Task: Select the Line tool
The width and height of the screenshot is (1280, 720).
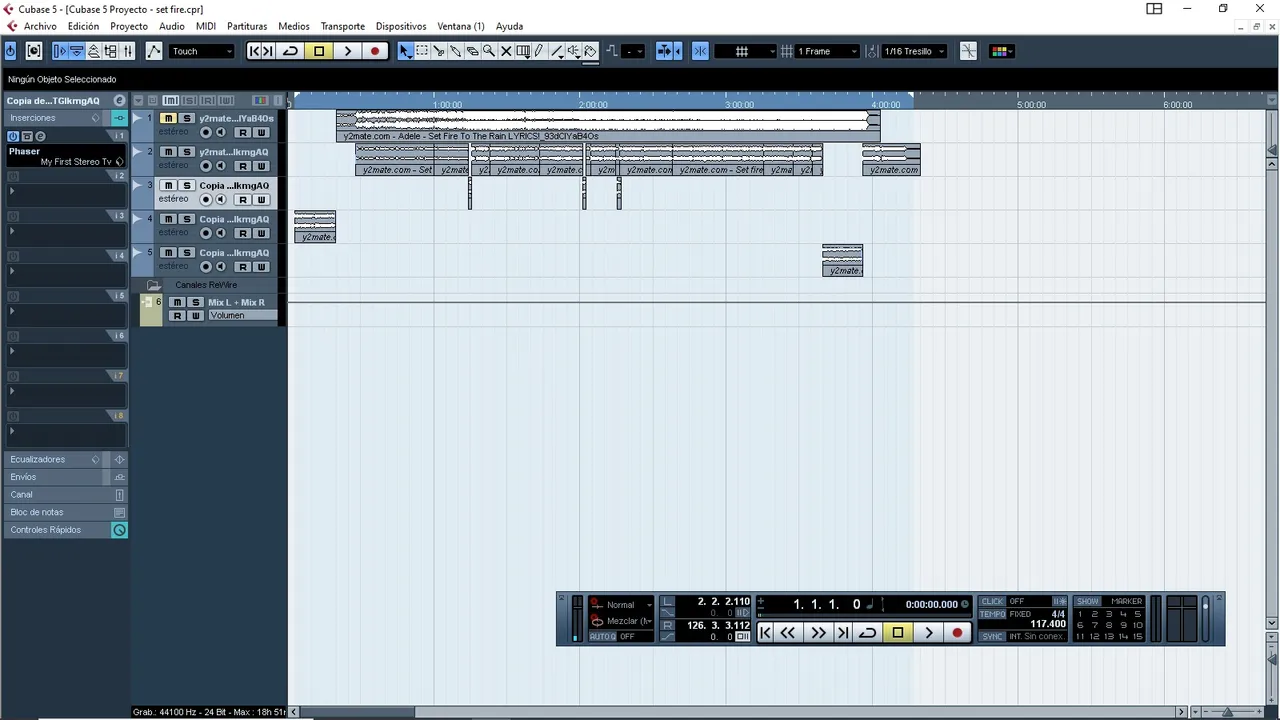Action: click(x=557, y=51)
